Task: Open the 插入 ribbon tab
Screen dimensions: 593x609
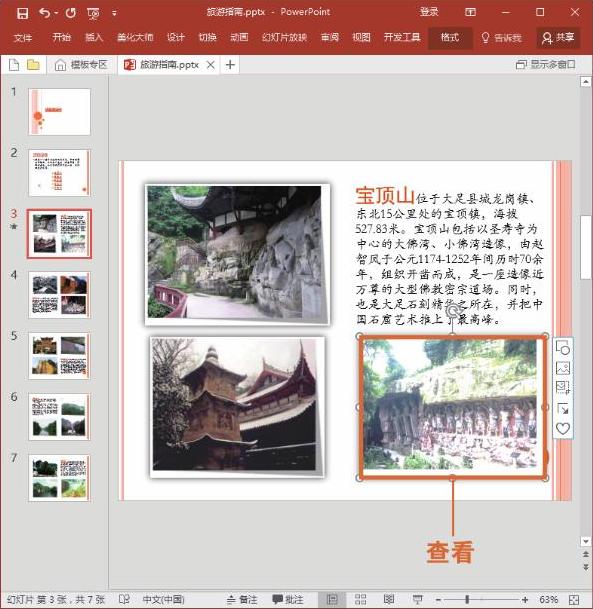Action: [x=94, y=37]
